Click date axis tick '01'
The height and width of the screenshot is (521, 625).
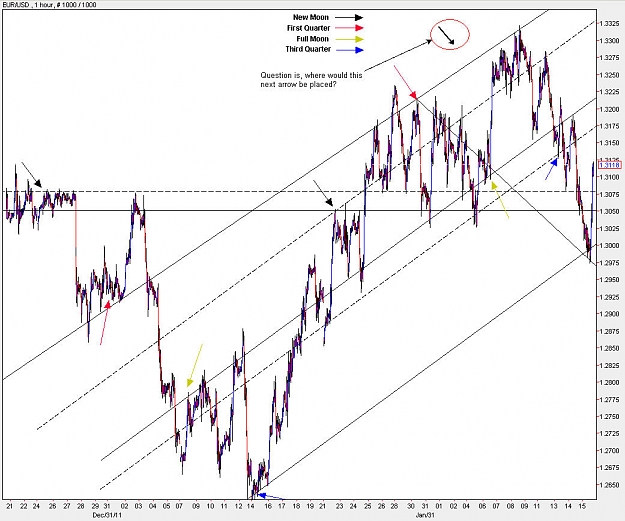(439, 506)
